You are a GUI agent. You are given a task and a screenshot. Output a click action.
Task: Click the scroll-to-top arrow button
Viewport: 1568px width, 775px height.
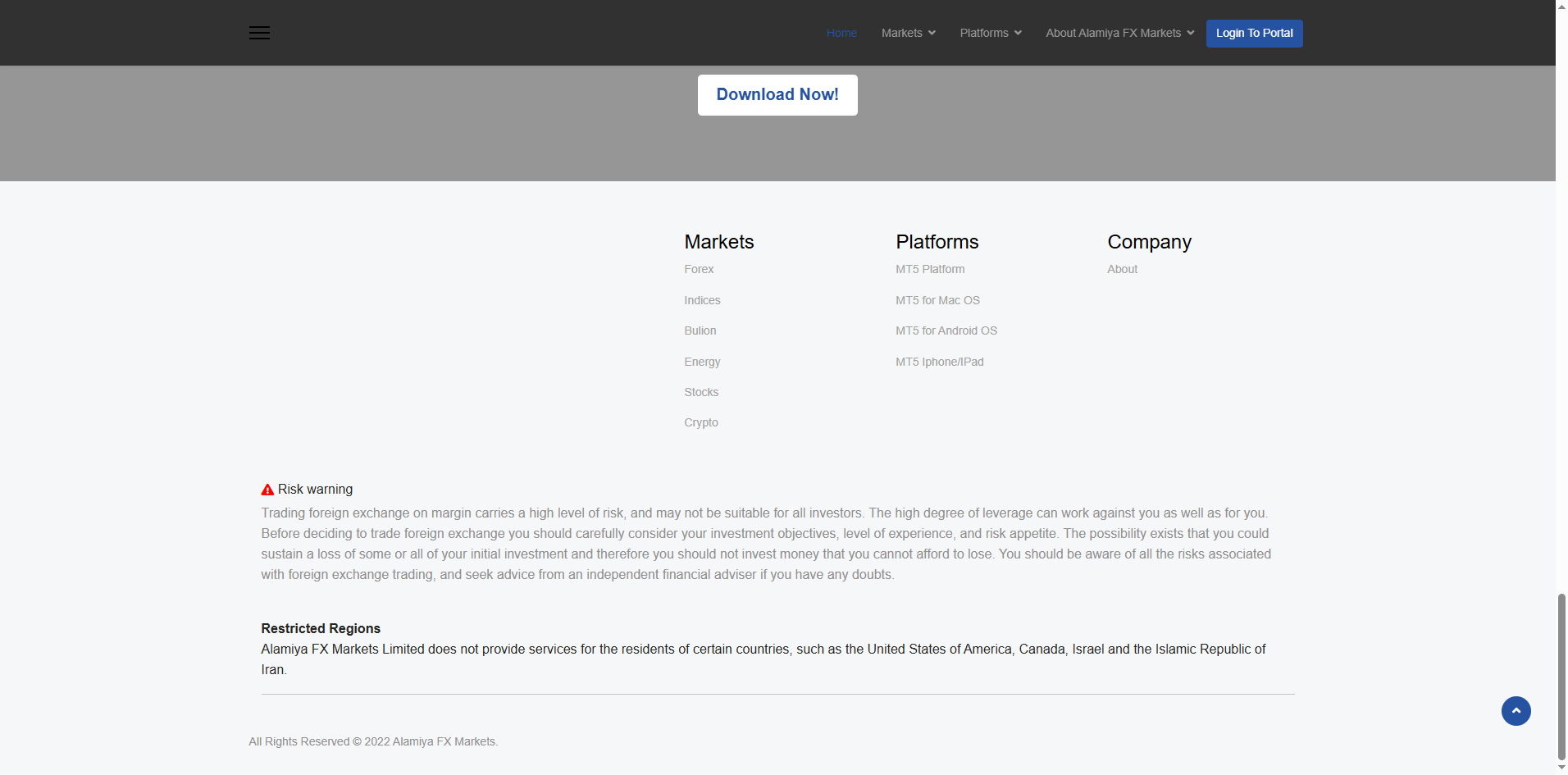[x=1516, y=711]
